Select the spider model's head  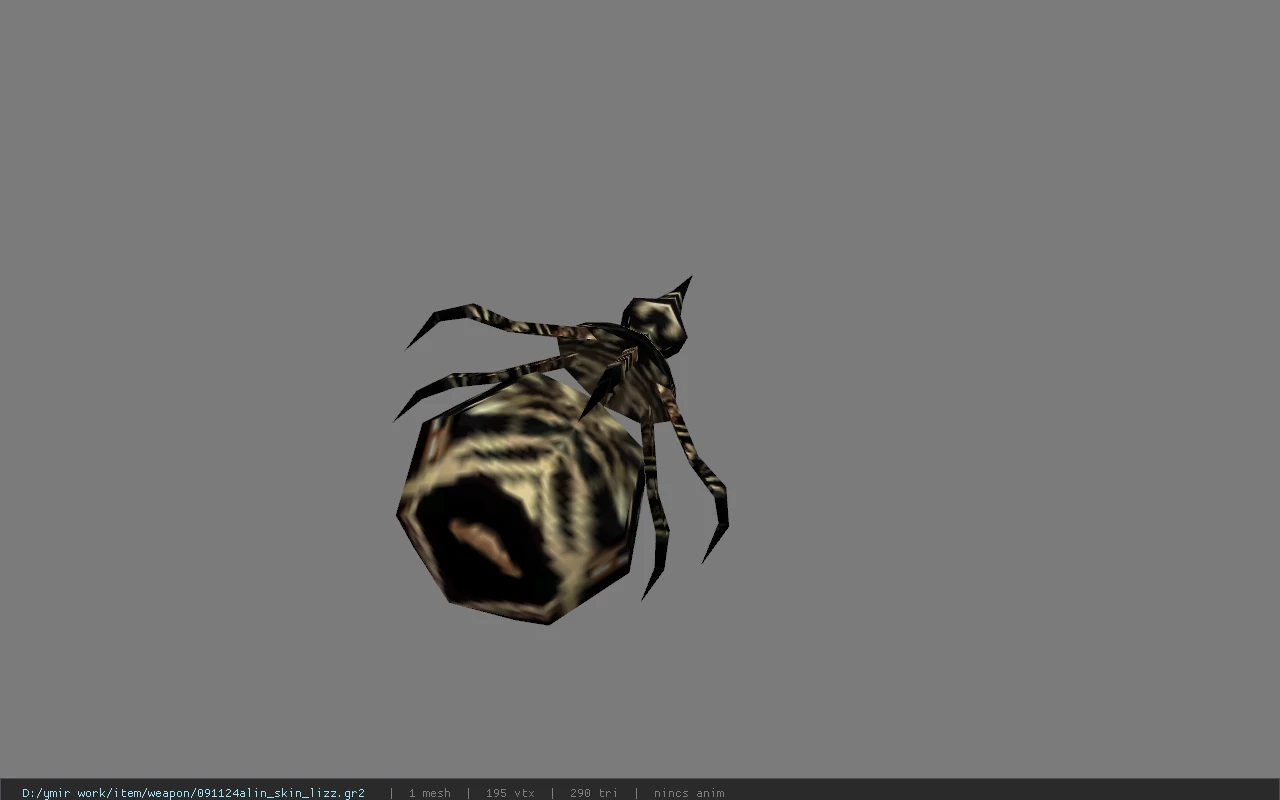(655, 323)
